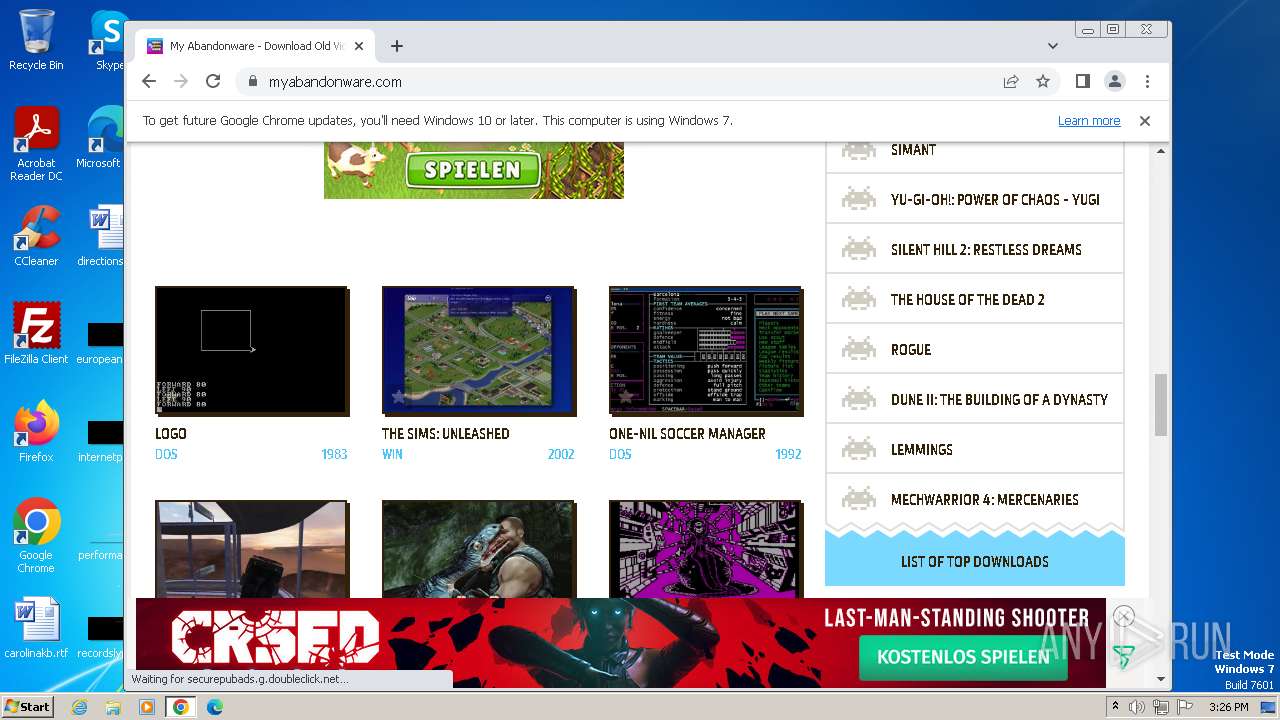The width and height of the screenshot is (1280, 720).
Task: Click the LIST OF TOP DOWNLOADS button
Action: coord(975,561)
